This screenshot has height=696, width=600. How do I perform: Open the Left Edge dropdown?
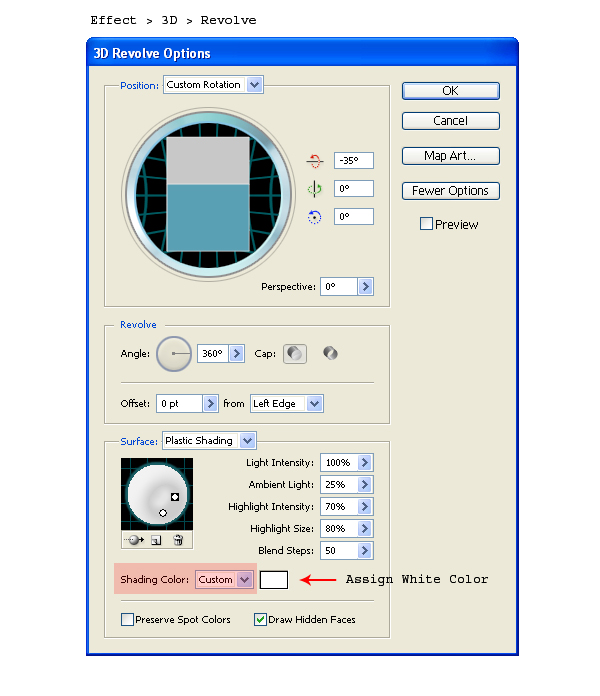pyautogui.click(x=287, y=404)
